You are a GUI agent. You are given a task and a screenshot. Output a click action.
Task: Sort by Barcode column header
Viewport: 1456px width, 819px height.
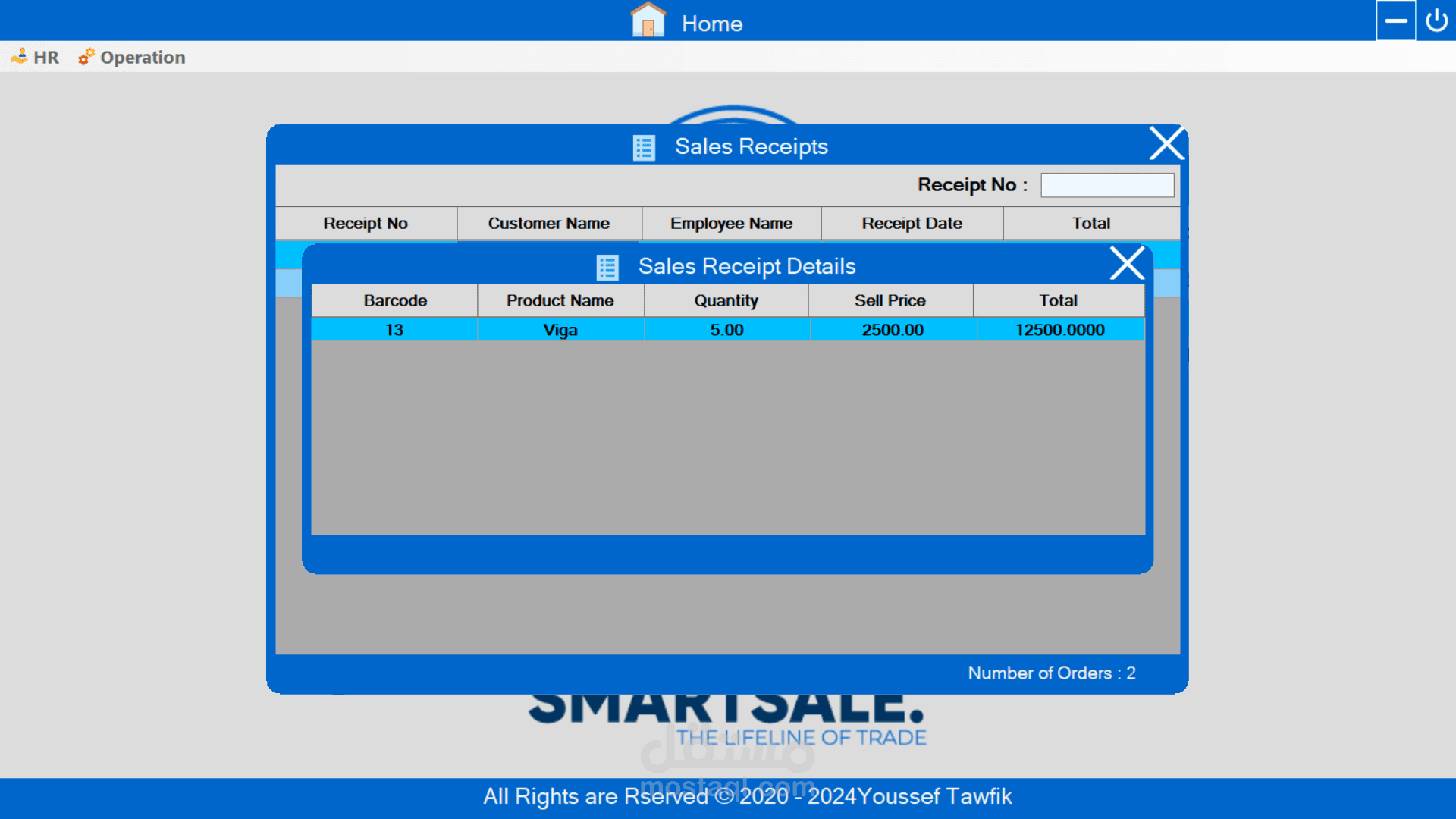click(x=394, y=301)
